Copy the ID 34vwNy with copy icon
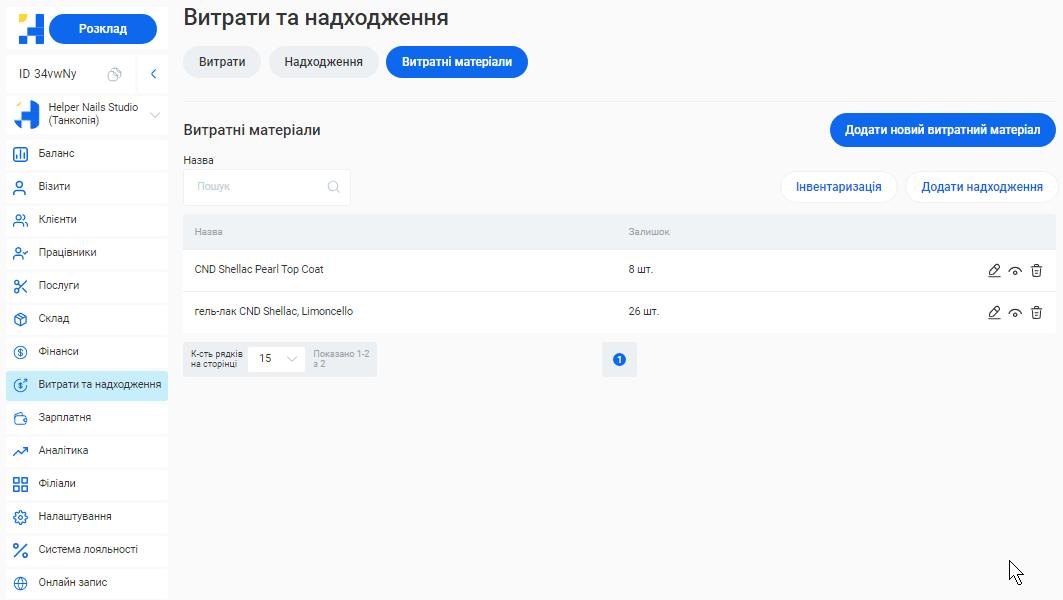The image size is (1063, 600). point(115,74)
